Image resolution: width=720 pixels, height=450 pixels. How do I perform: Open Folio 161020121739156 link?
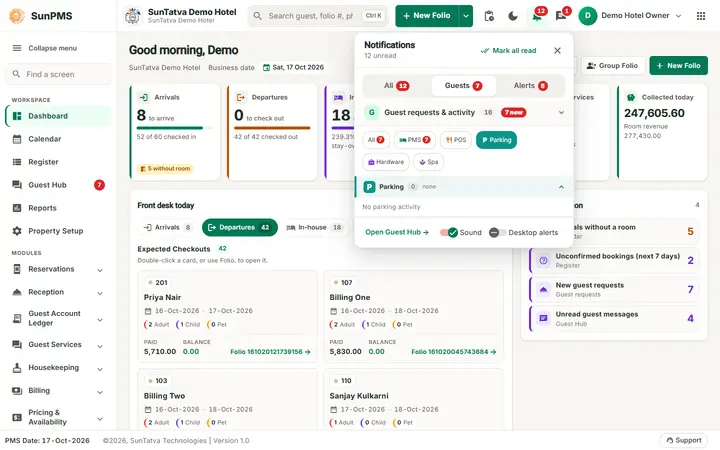click(270, 352)
